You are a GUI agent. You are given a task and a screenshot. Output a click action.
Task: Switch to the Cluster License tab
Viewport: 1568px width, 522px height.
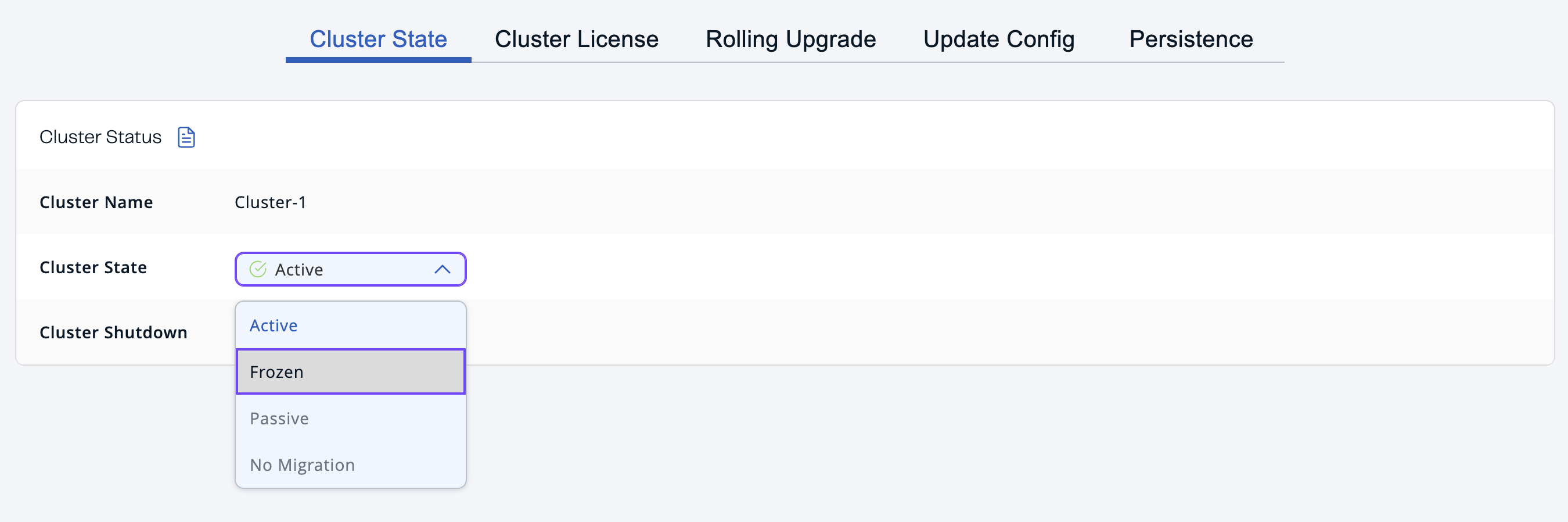coord(577,38)
